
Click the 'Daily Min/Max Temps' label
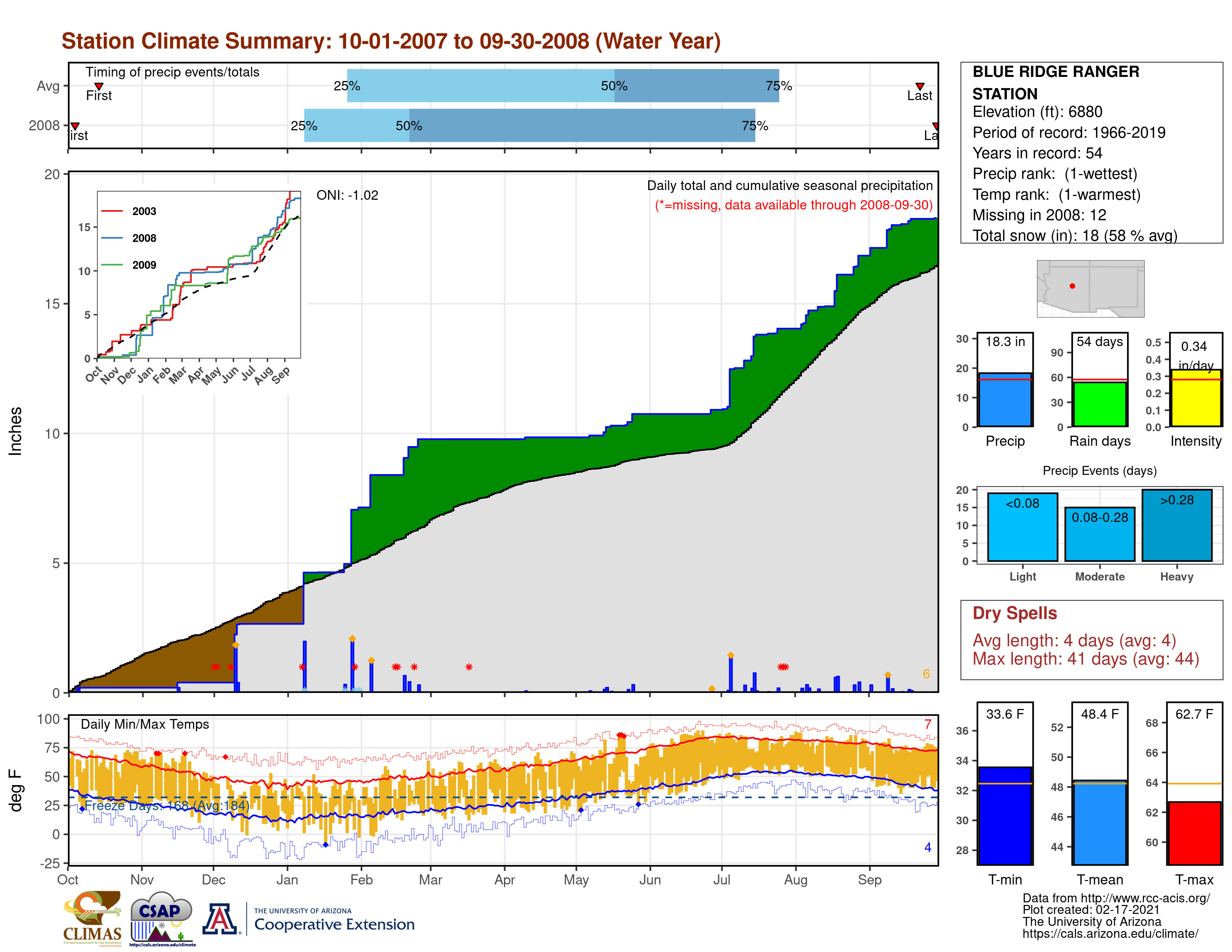point(144,724)
